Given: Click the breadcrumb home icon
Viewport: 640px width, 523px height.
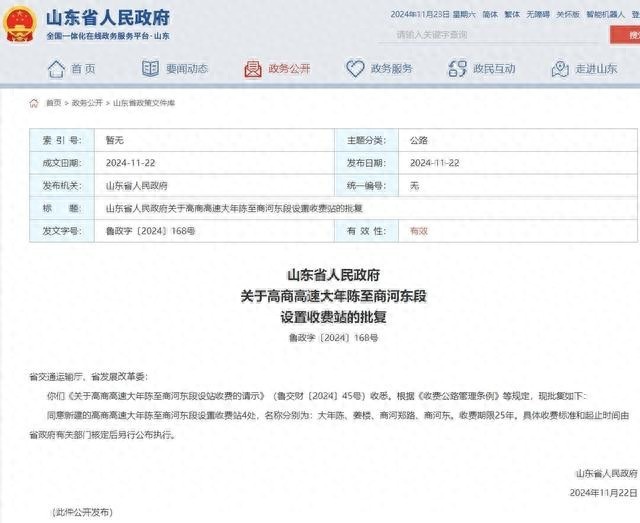Looking at the screenshot, I should (x=34, y=103).
